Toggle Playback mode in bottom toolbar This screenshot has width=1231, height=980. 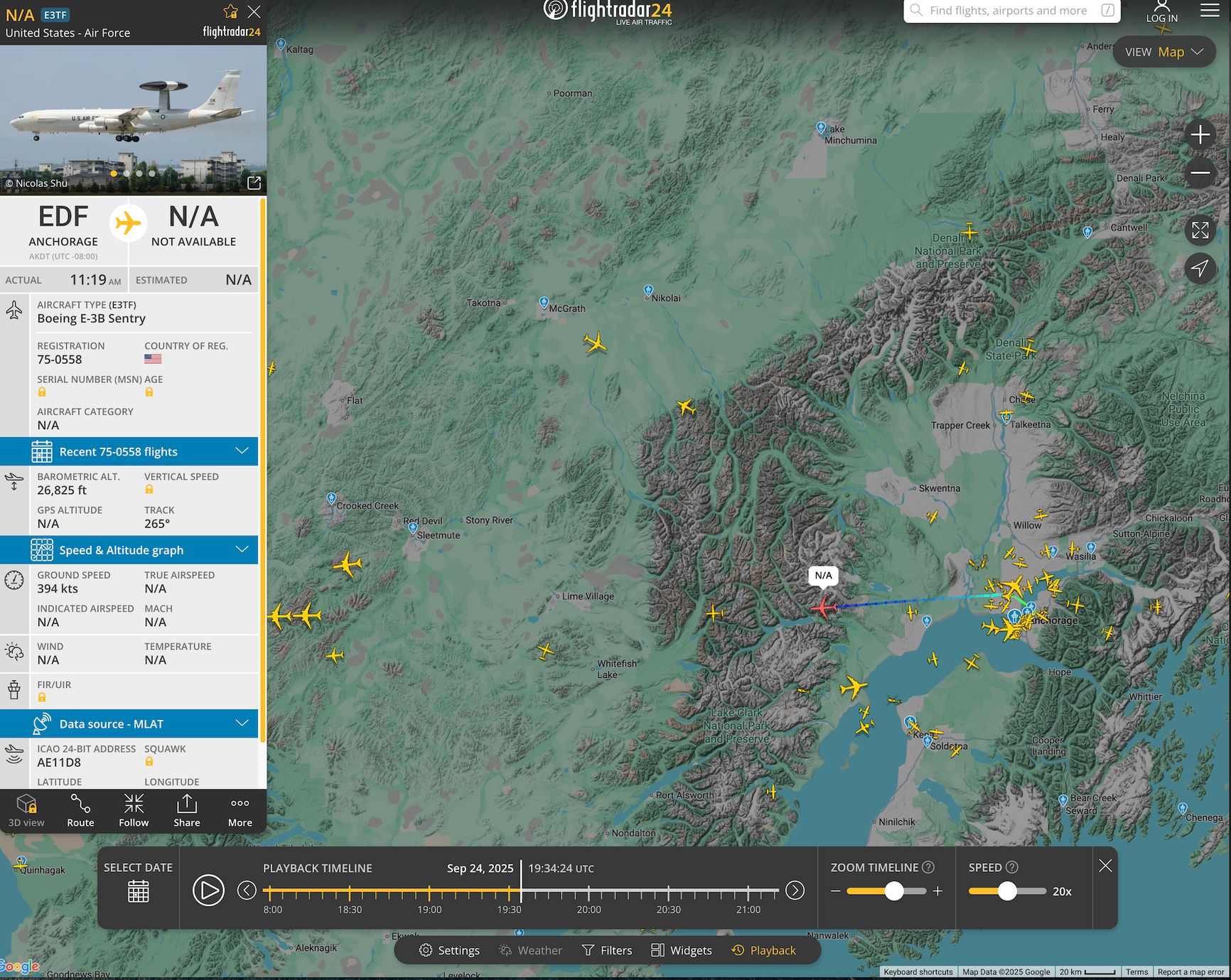pyautogui.click(x=763, y=950)
